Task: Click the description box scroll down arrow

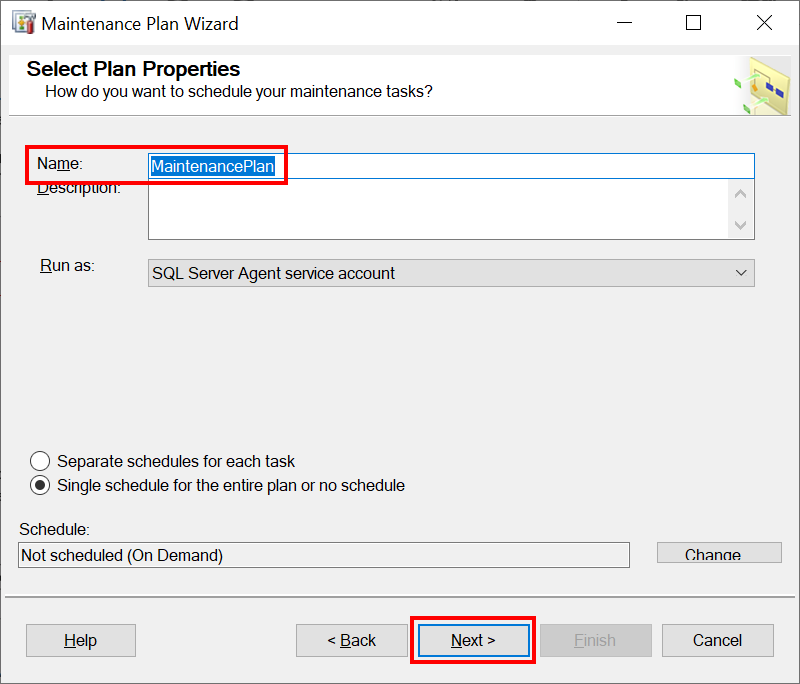Action: pos(740,224)
